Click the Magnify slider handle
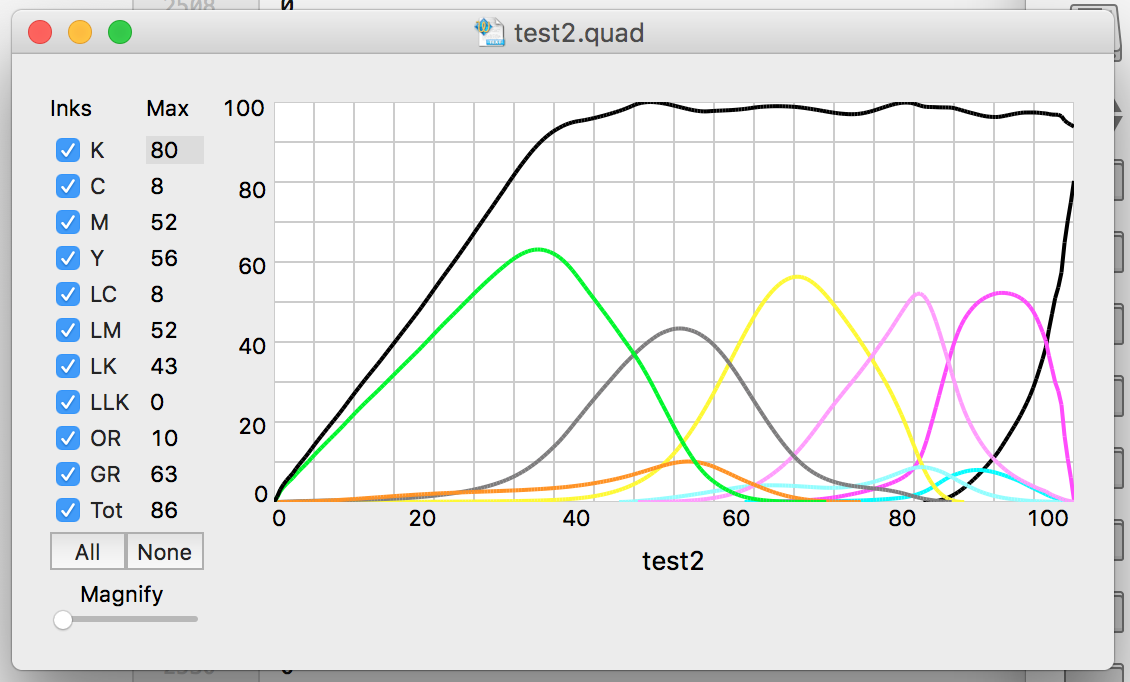This screenshot has width=1130, height=682. (63, 620)
